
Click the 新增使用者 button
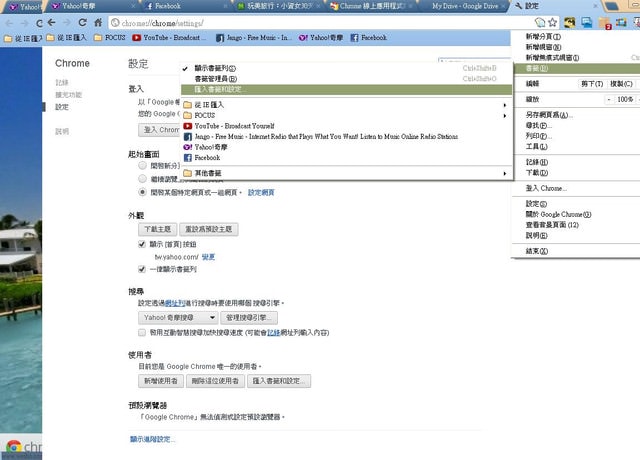pos(161,381)
